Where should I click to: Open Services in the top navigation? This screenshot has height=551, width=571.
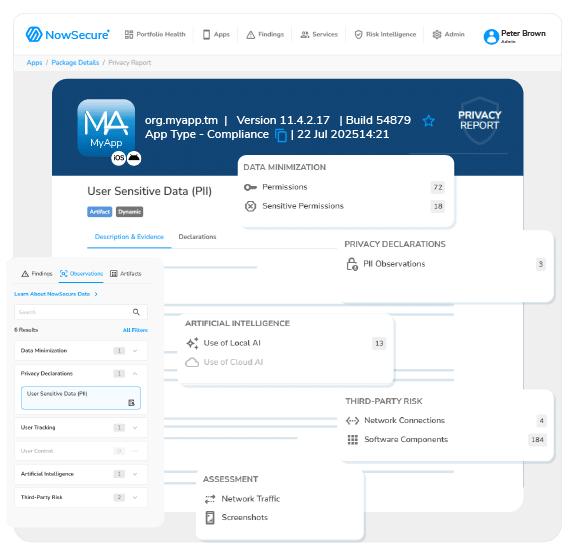(x=319, y=34)
